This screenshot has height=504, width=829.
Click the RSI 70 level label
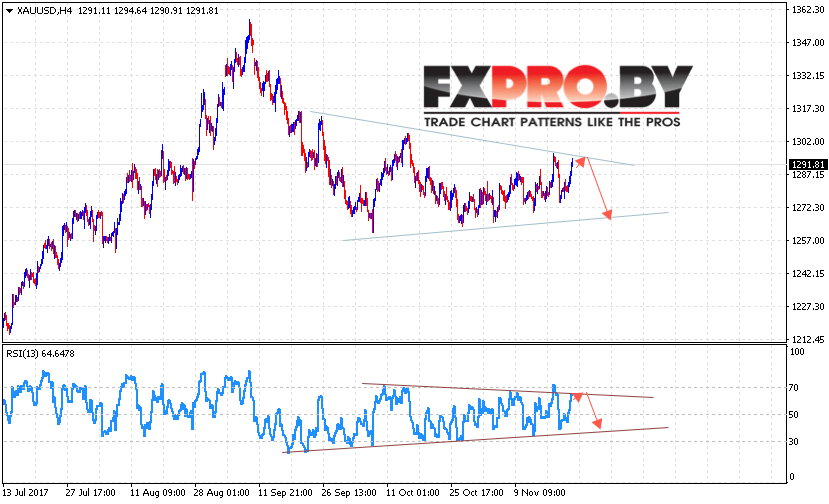coord(794,388)
